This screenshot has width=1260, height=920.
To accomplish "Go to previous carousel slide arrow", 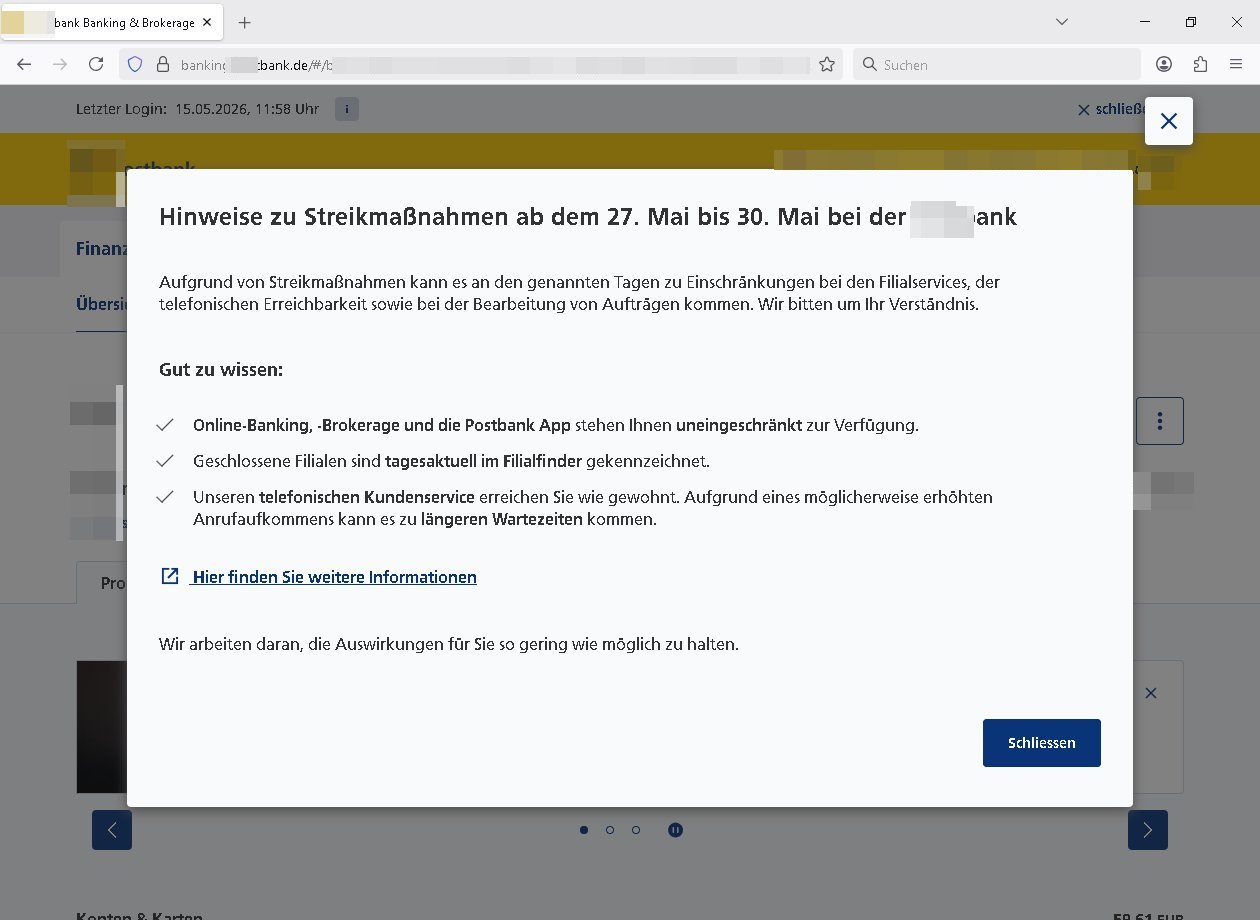I will coord(112,830).
